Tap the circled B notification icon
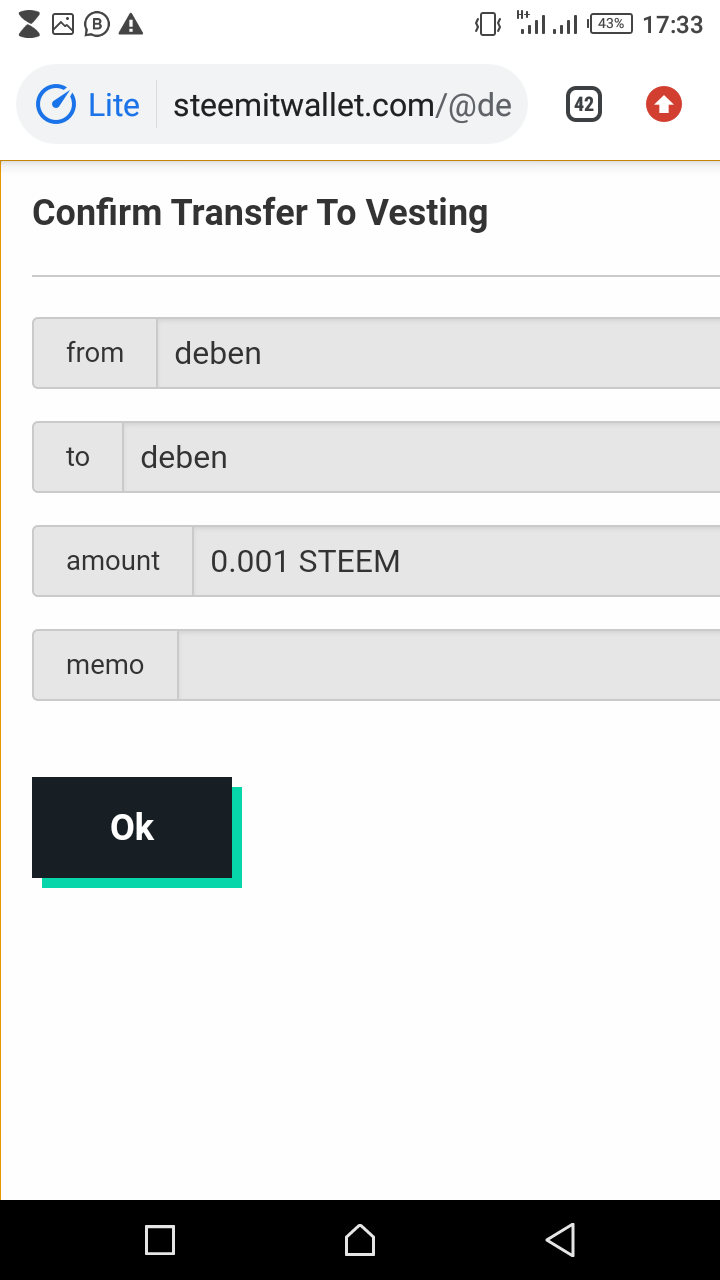The height and width of the screenshot is (1280, 720). (97, 24)
